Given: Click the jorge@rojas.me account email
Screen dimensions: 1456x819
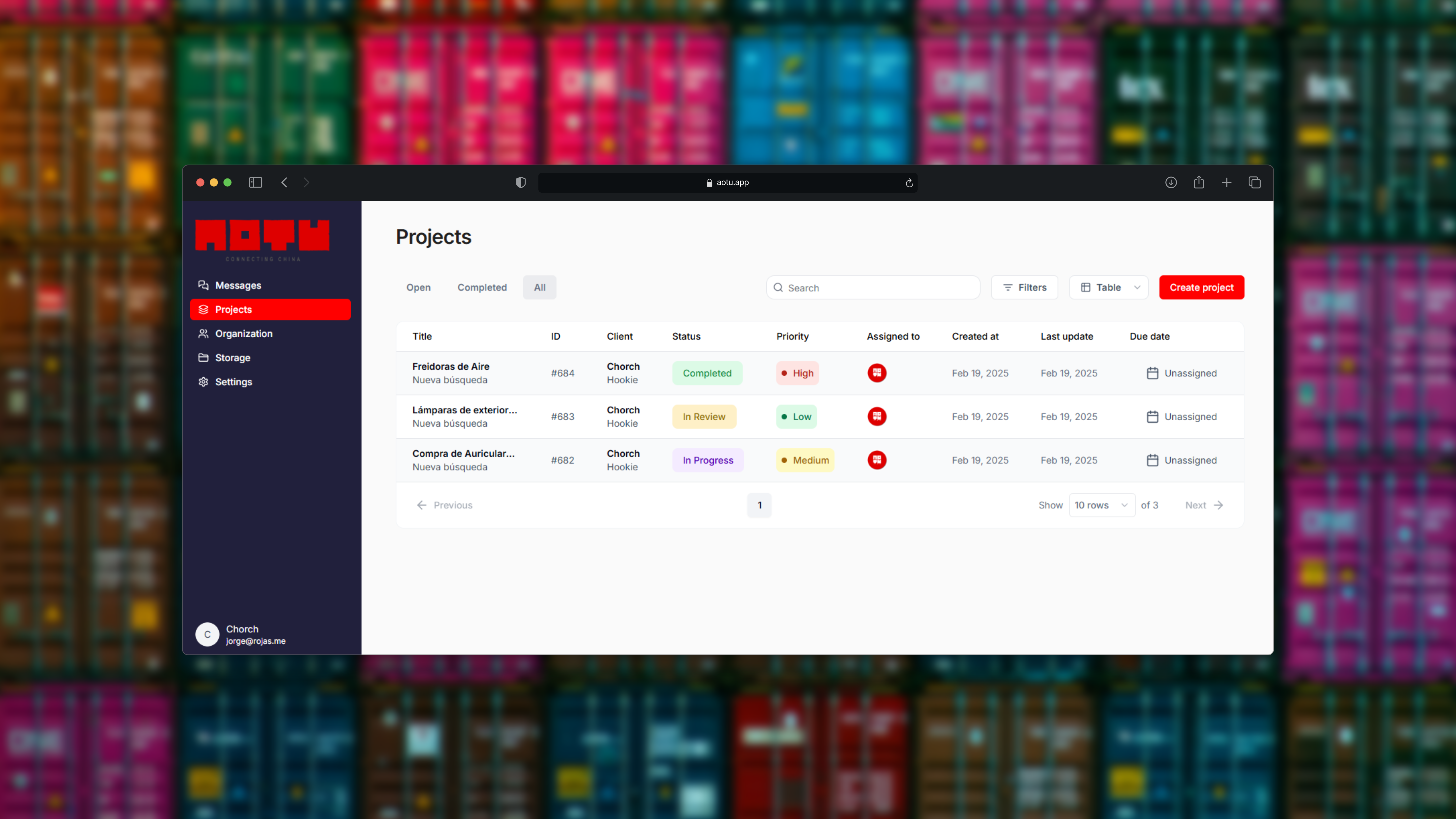Looking at the screenshot, I should click(256, 641).
